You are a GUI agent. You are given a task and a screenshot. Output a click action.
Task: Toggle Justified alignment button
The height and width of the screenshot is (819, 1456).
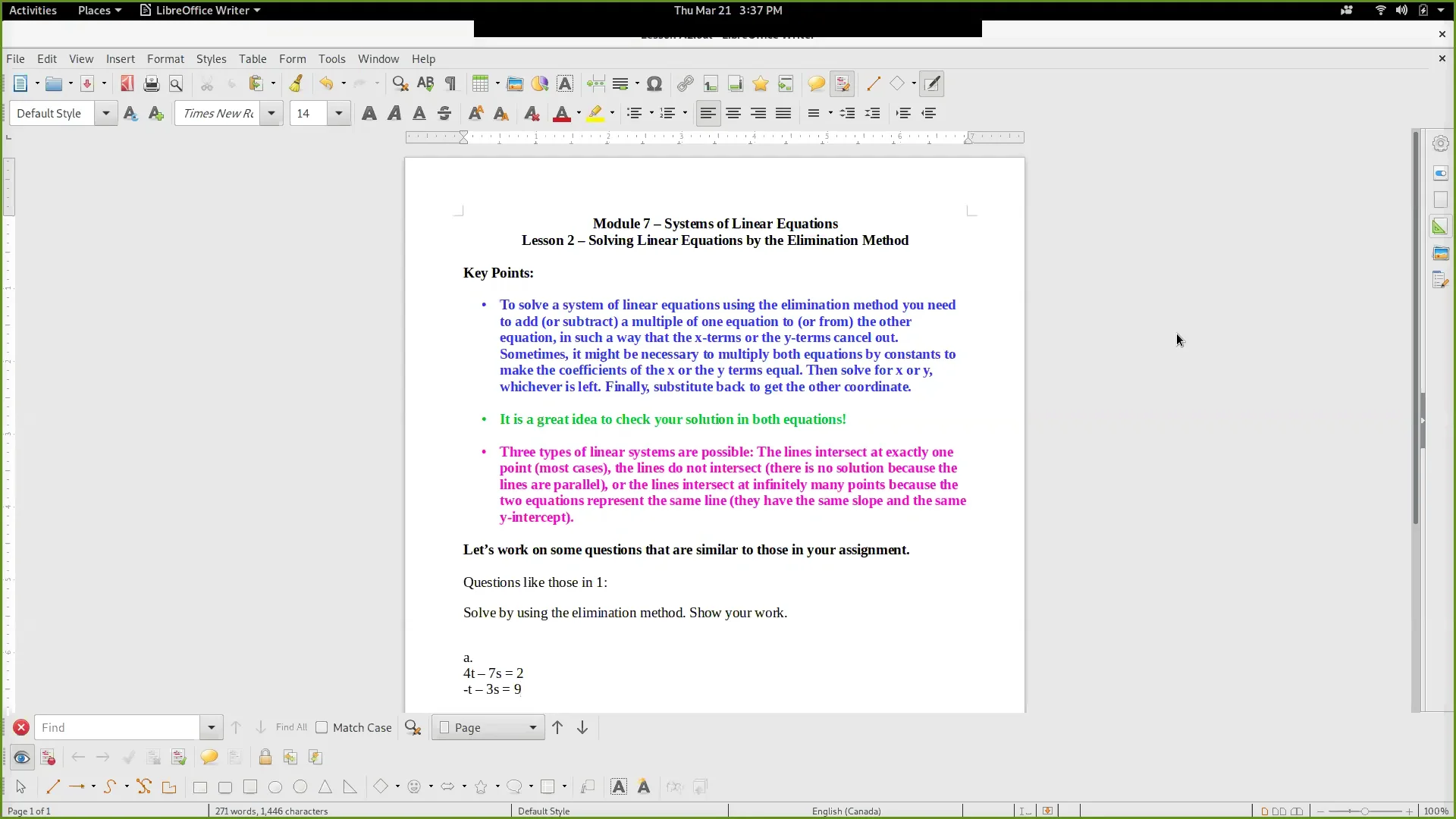tap(783, 113)
